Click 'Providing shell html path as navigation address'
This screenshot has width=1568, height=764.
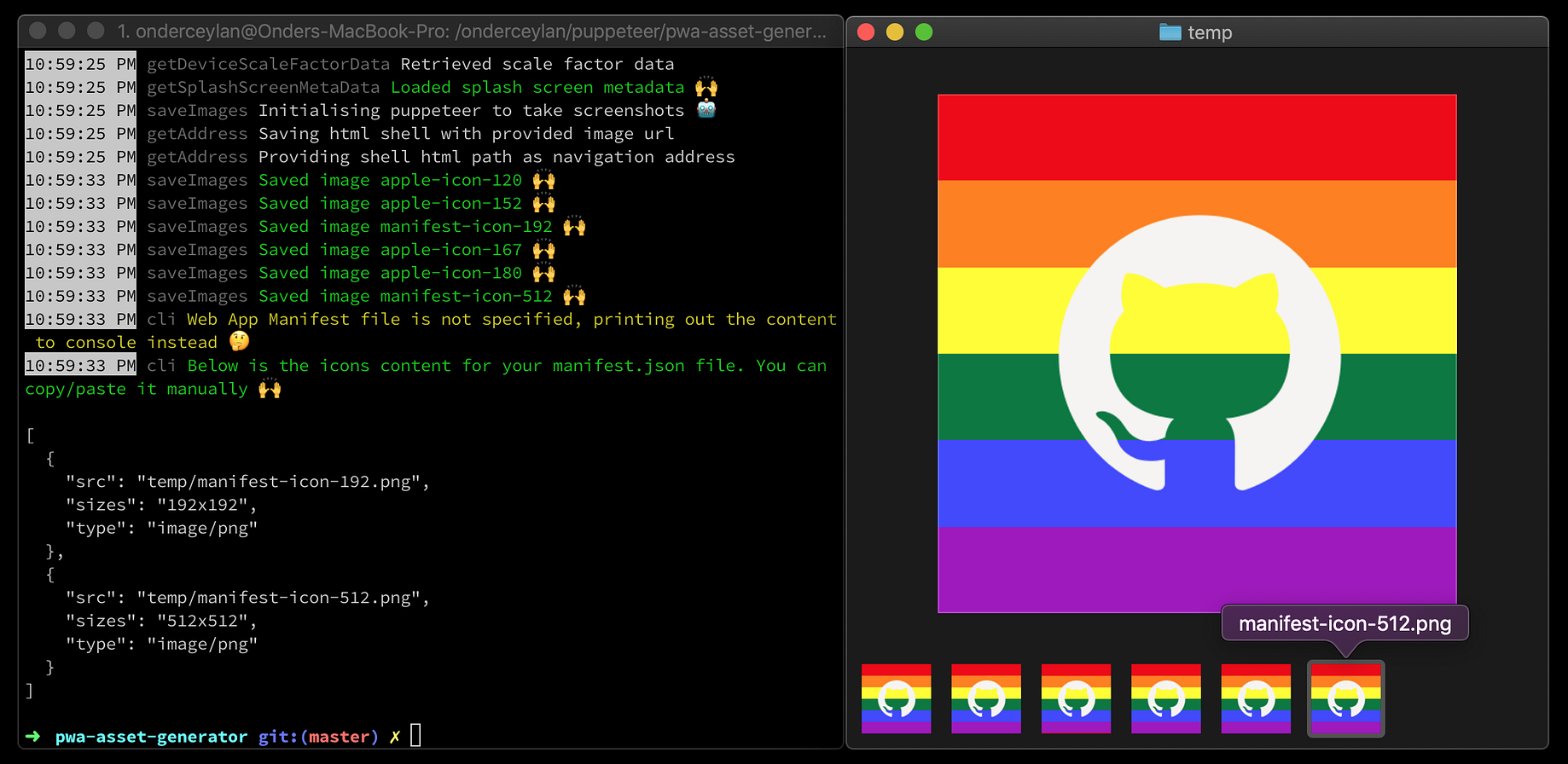(497, 157)
